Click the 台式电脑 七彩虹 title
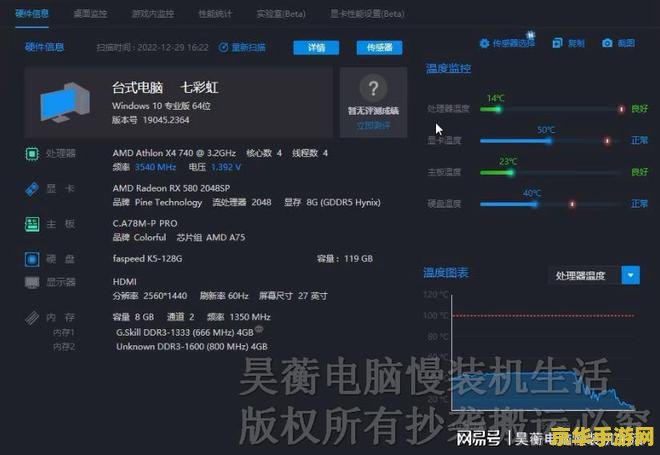The image size is (660, 455). 165,88
